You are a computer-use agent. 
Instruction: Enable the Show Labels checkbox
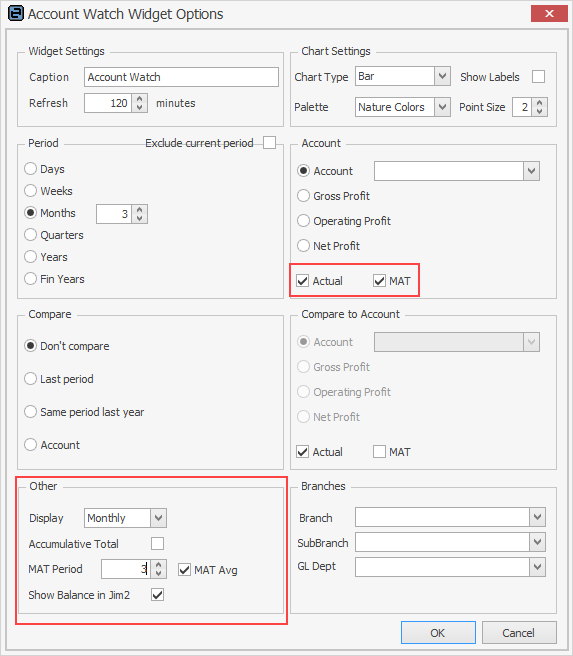pyautogui.click(x=538, y=77)
